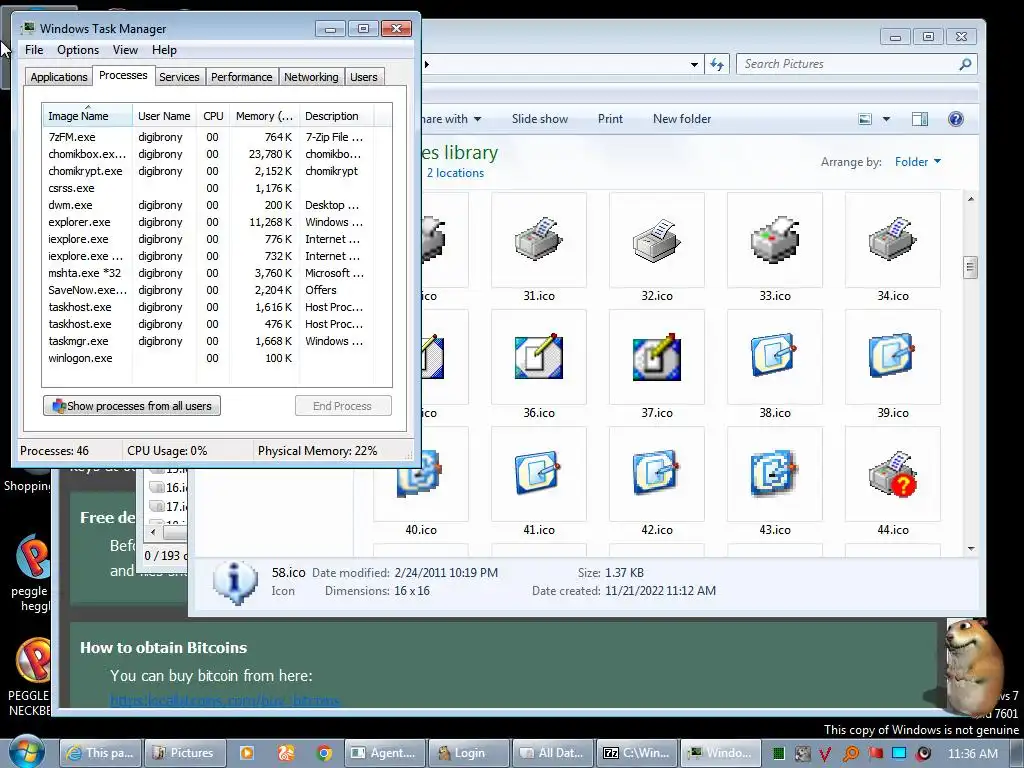Click the breadcrumb arrow in the address bar
The image size is (1024, 768).
coord(427,64)
